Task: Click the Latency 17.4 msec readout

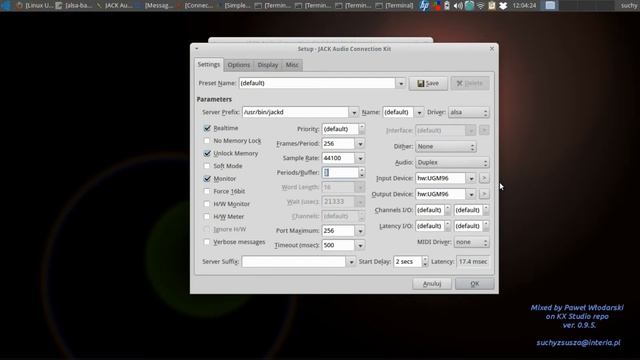Action: pos(473,262)
